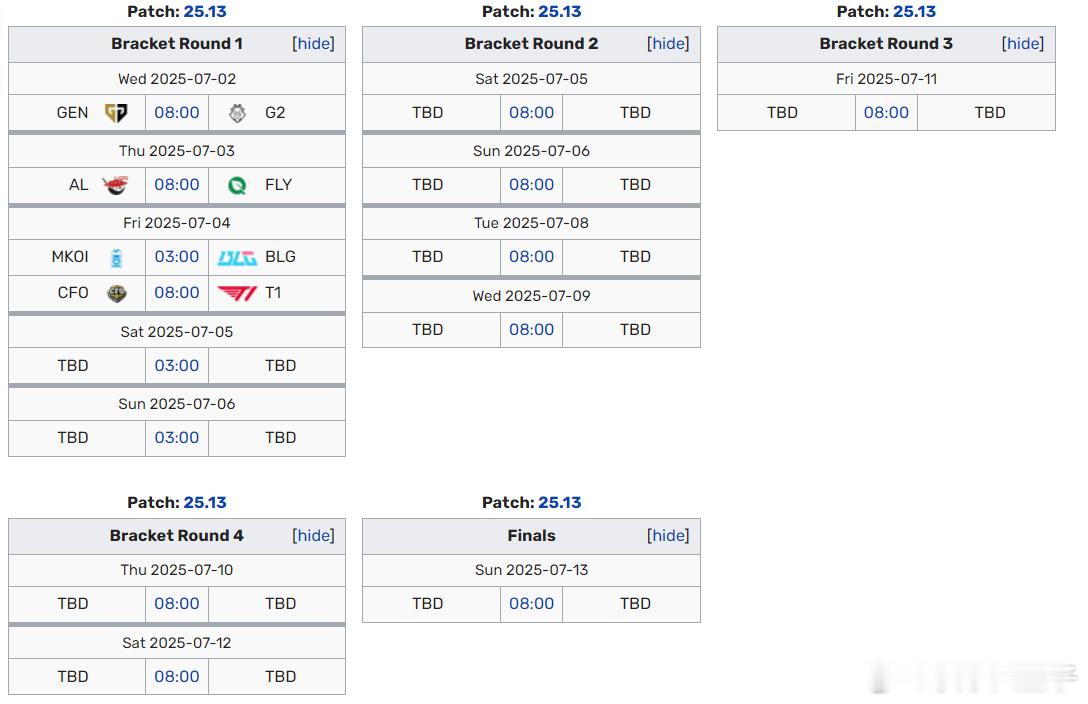Open patch 25.13 link above Bracket Round 1

(205, 12)
